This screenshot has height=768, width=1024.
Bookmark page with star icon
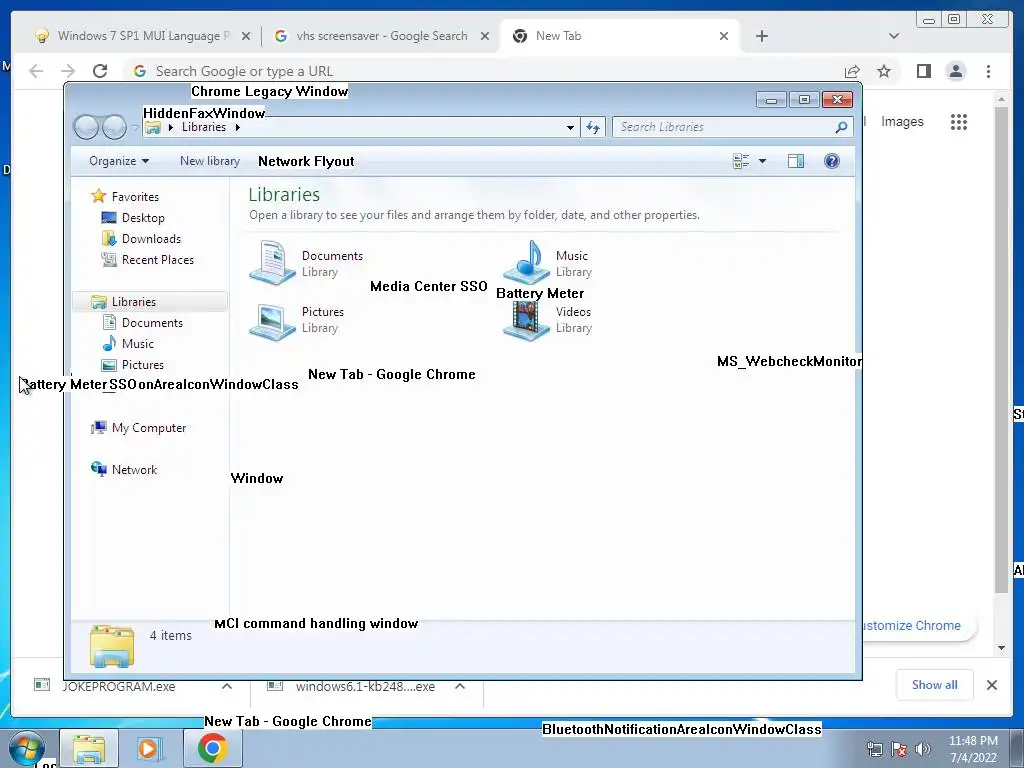click(x=884, y=71)
